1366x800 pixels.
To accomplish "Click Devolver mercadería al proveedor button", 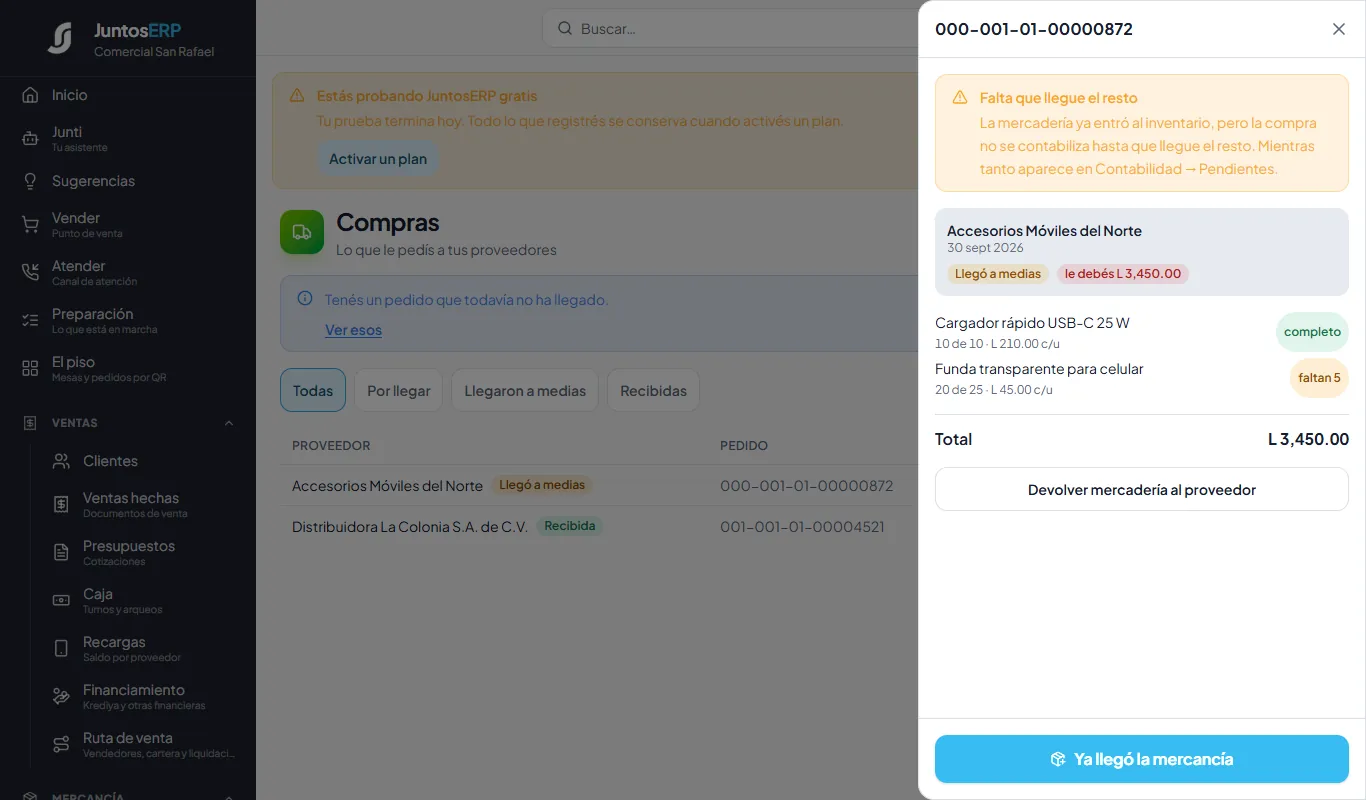I will 1142,489.
